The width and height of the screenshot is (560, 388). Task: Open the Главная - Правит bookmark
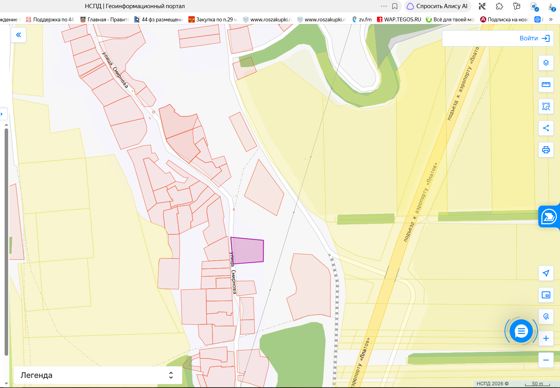tap(104, 19)
